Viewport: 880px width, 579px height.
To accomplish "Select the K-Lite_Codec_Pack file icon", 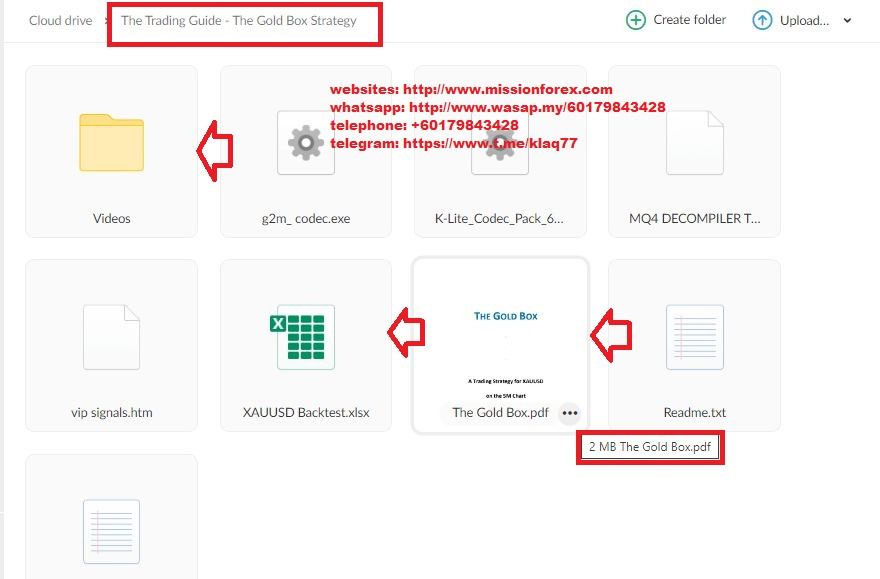I will (499, 143).
